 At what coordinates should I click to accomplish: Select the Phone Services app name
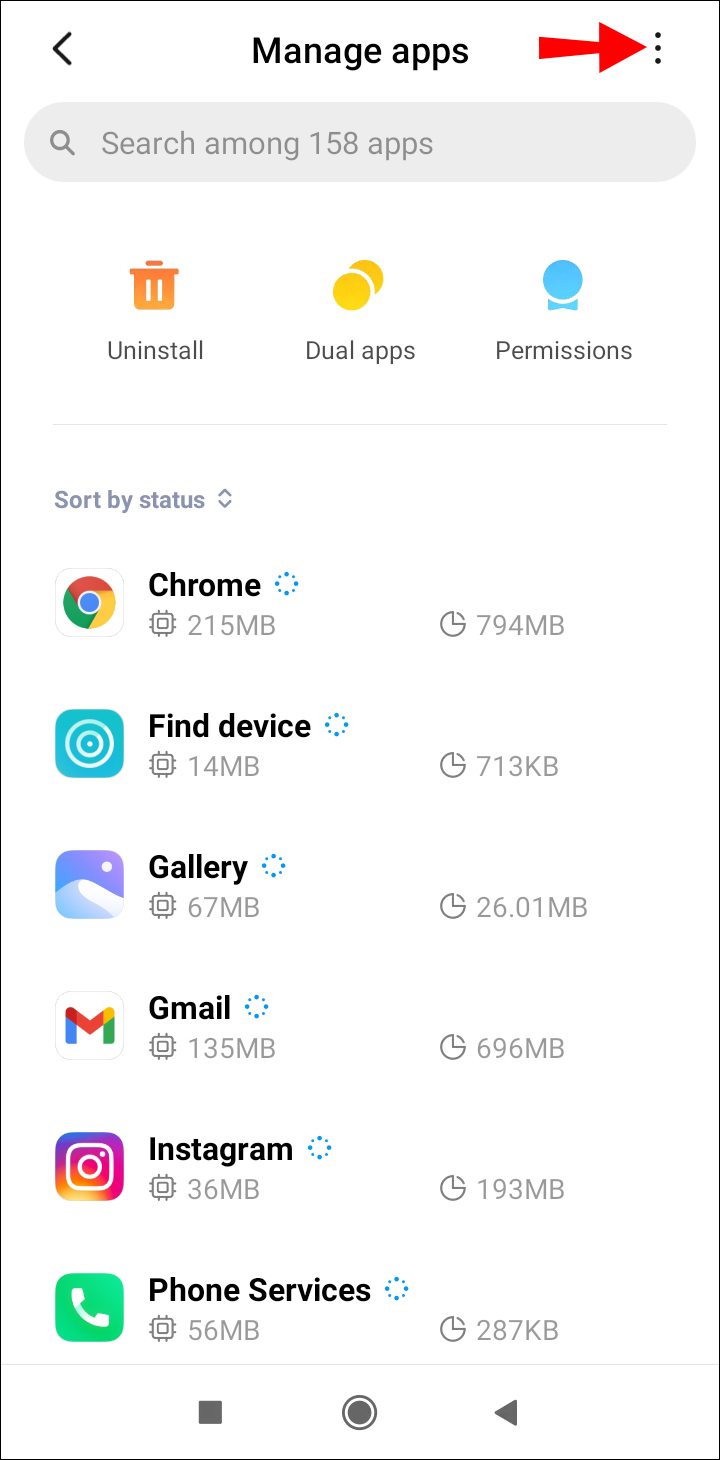(x=259, y=1291)
